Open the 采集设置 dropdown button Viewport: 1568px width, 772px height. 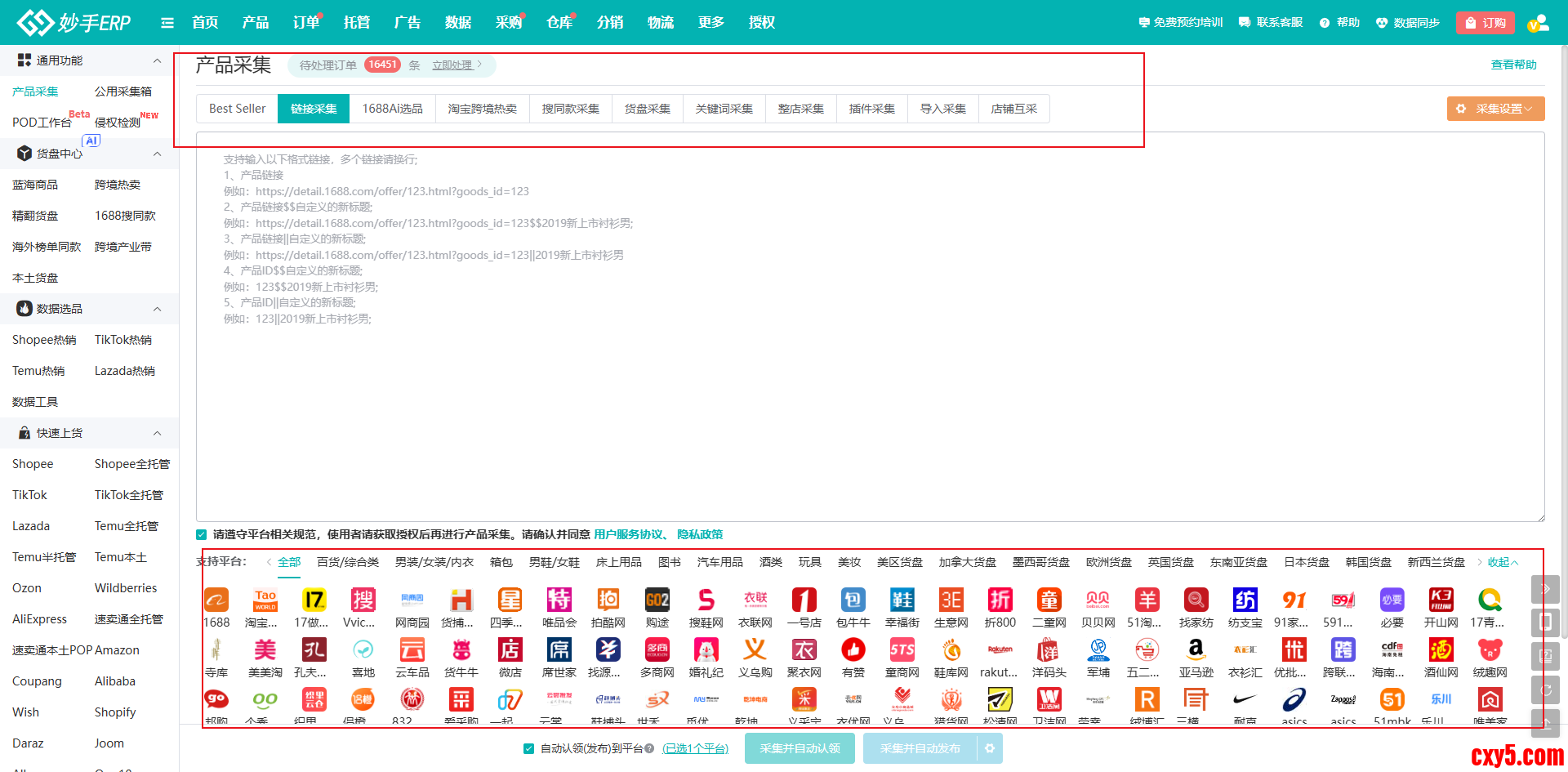point(1495,109)
